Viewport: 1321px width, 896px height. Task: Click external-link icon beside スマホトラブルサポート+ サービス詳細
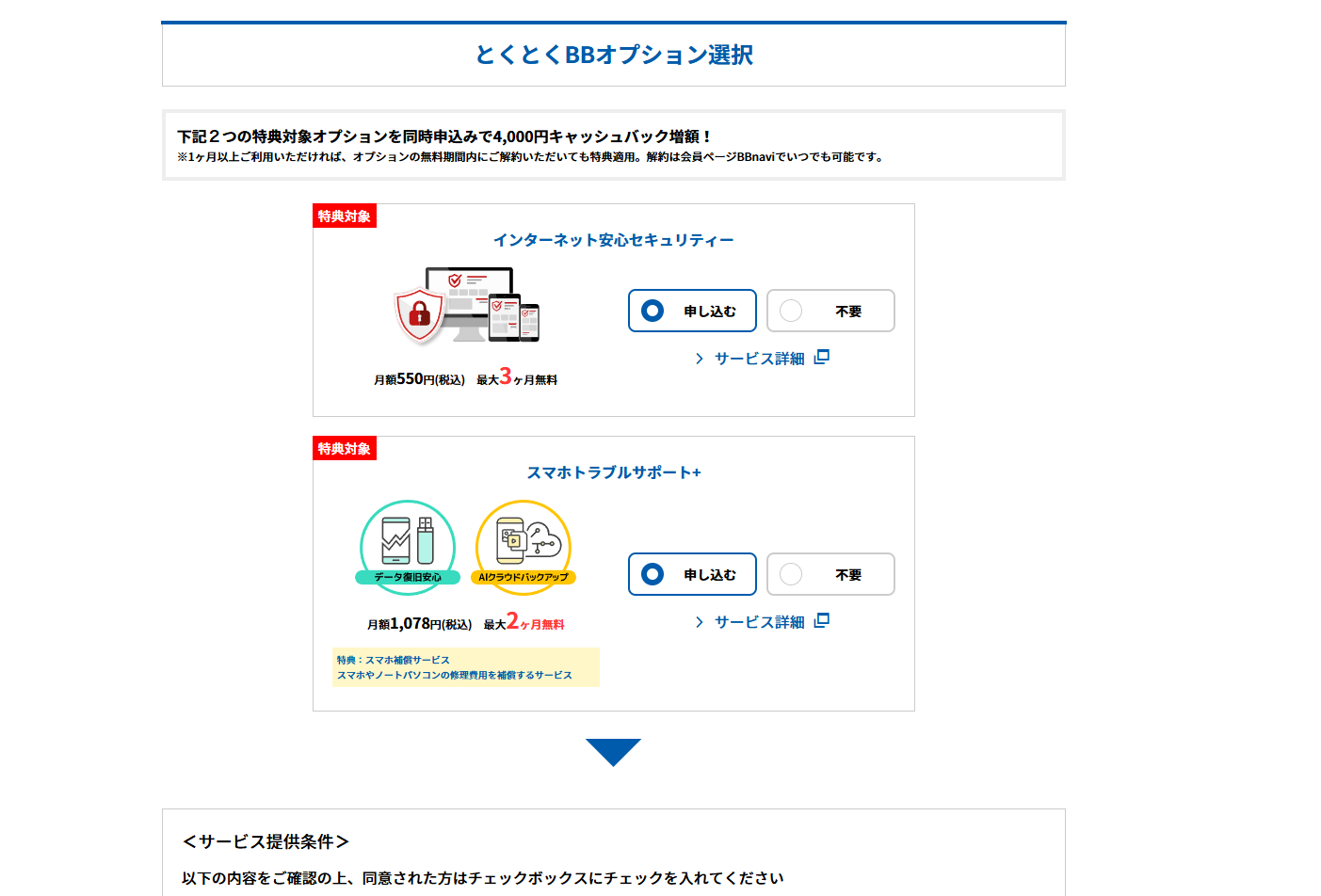821,621
